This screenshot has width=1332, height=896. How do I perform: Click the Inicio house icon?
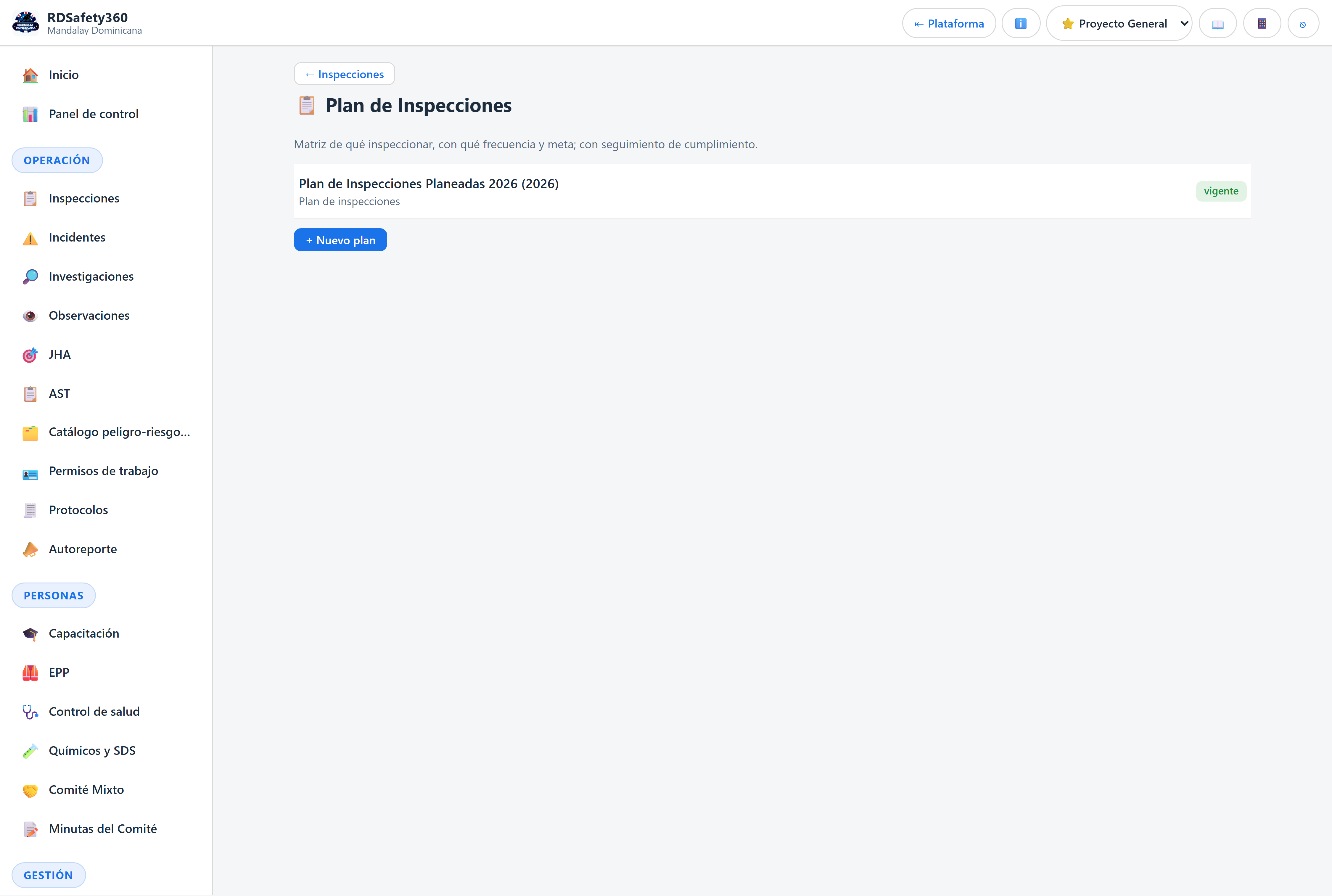pyautogui.click(x=30, y=75)
